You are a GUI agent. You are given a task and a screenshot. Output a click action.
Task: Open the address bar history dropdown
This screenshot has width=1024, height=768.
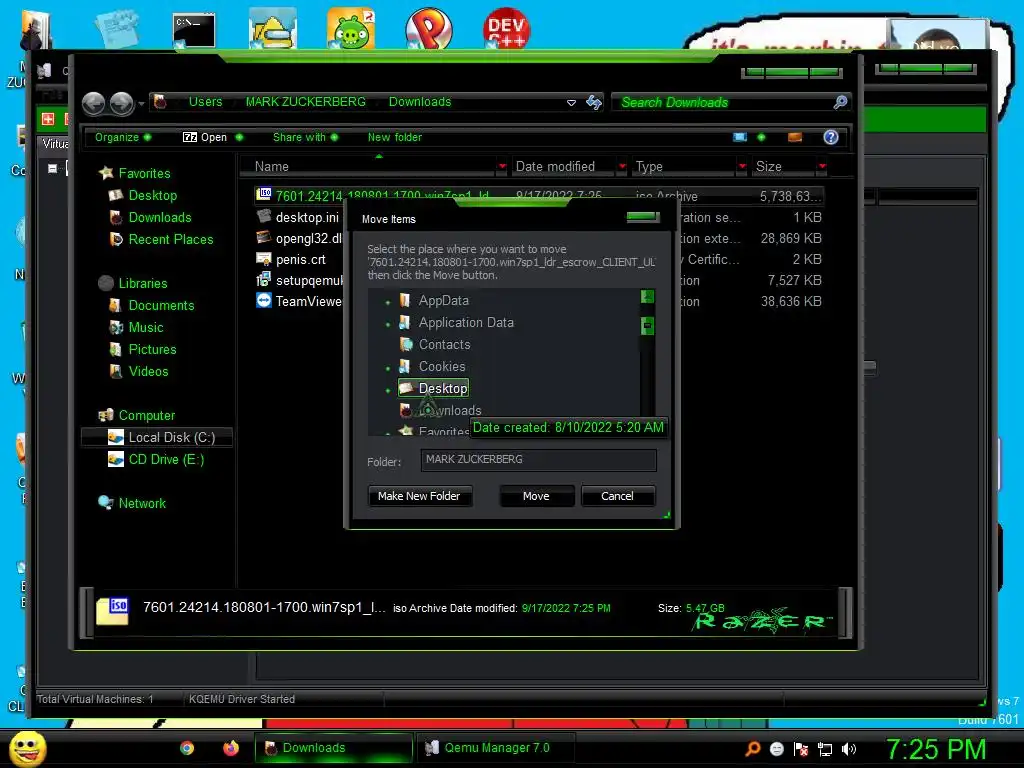[x=571, y=103]
